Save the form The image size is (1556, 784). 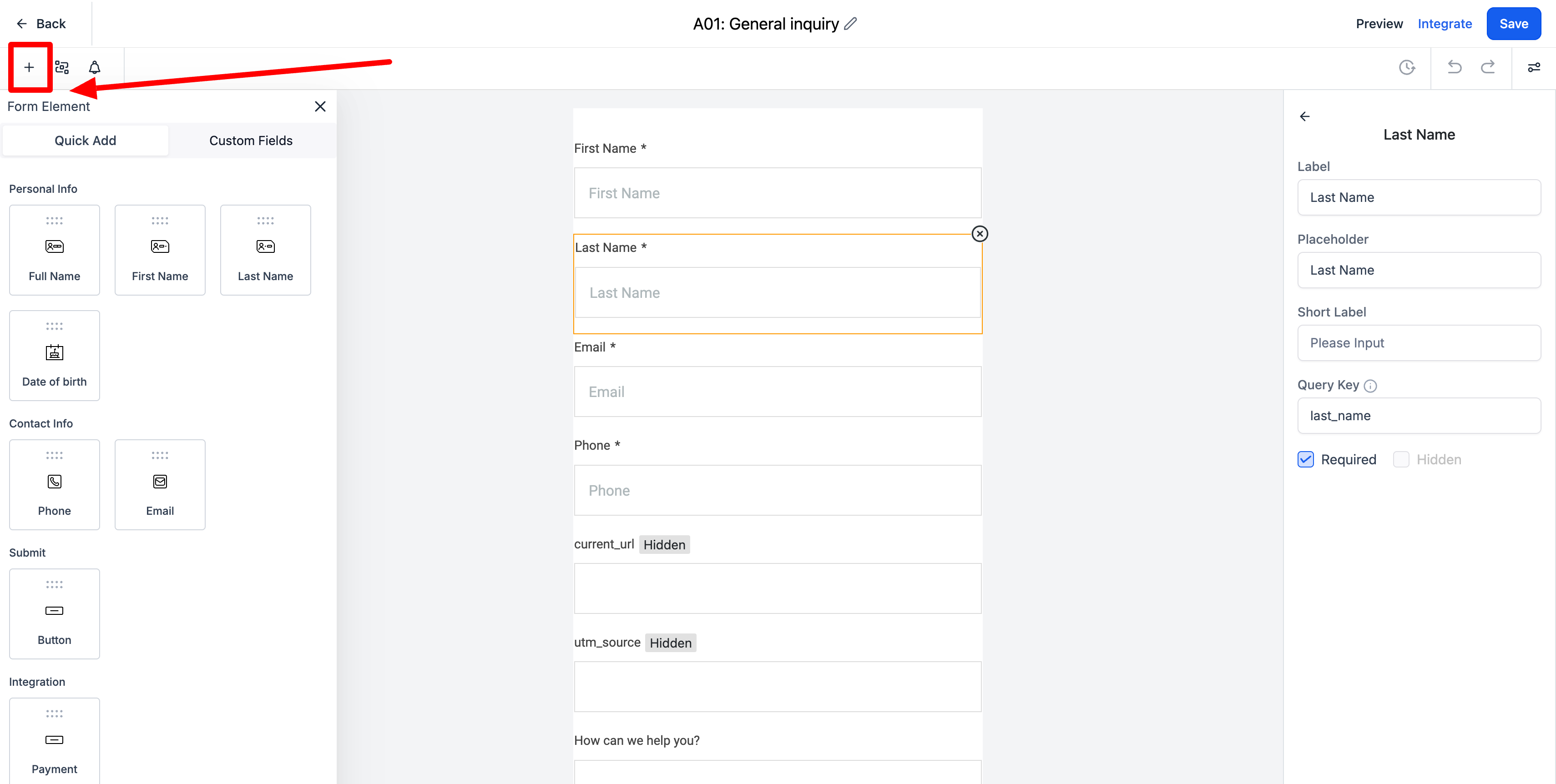tap(1513, 24)
